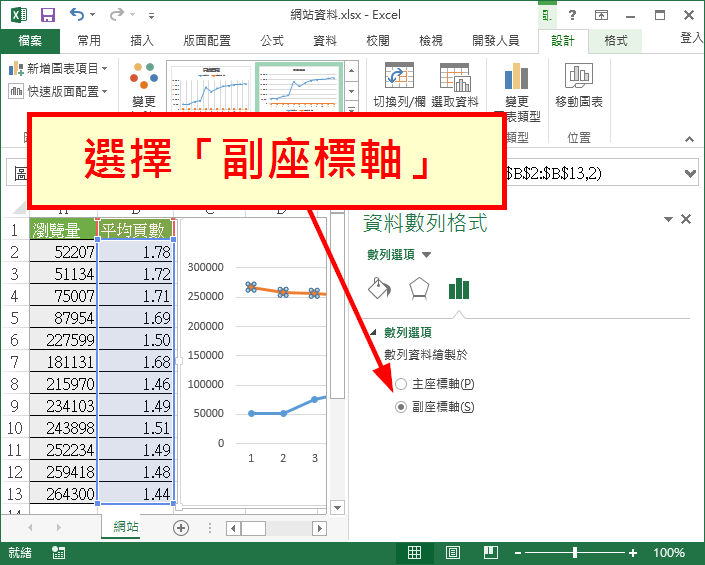Image resolution: width=705 pixels, height=565 pixels.
Task: Click the zoom slider handle
Action: tap(575, 552)
